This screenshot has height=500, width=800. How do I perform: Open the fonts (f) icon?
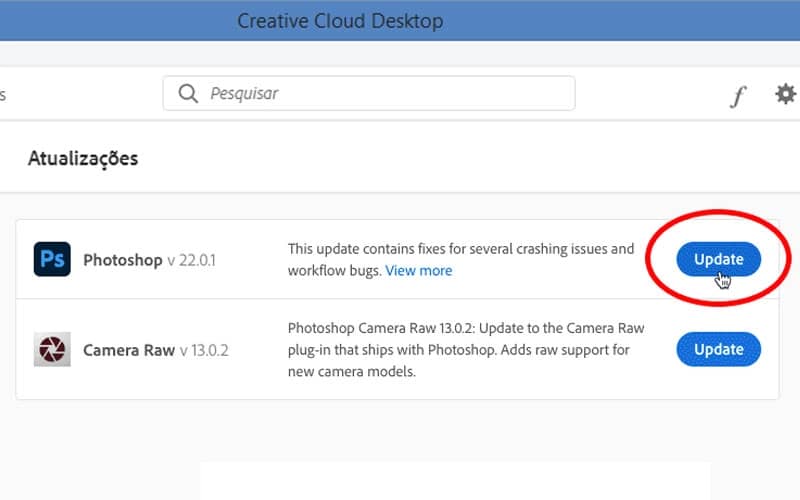coord(738,95)
